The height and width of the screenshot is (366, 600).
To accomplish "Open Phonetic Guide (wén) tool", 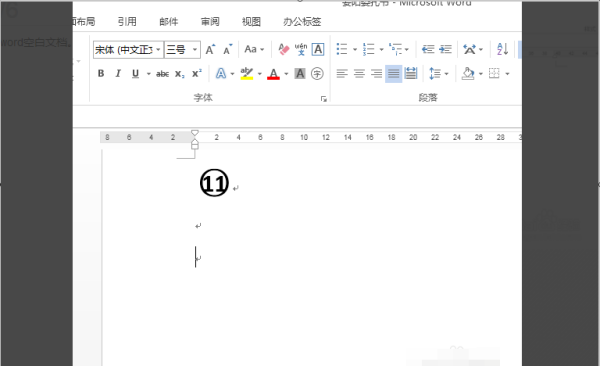I will [x=301, y=49].
